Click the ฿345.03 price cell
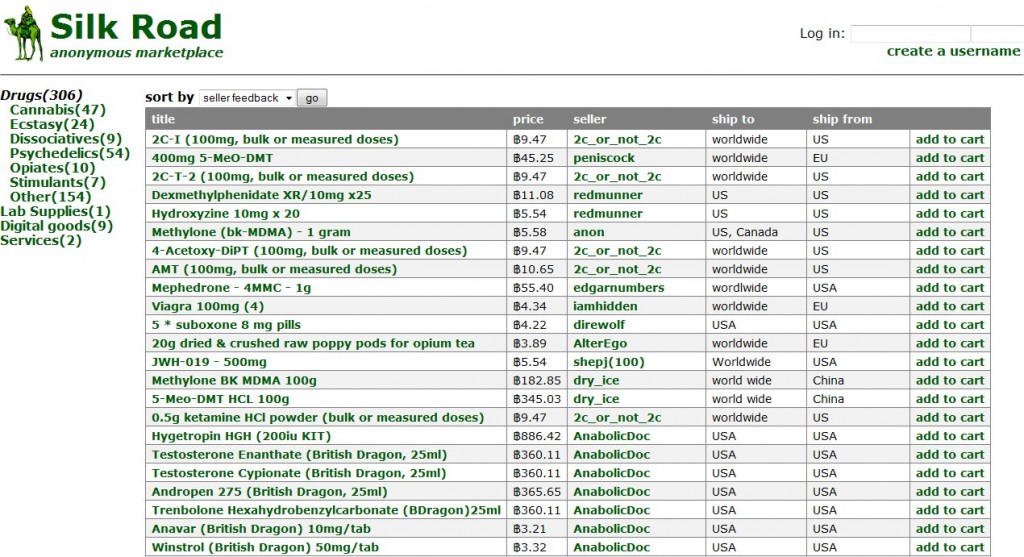This screenshot has width=1024, height=557. [x=537, y=399]
